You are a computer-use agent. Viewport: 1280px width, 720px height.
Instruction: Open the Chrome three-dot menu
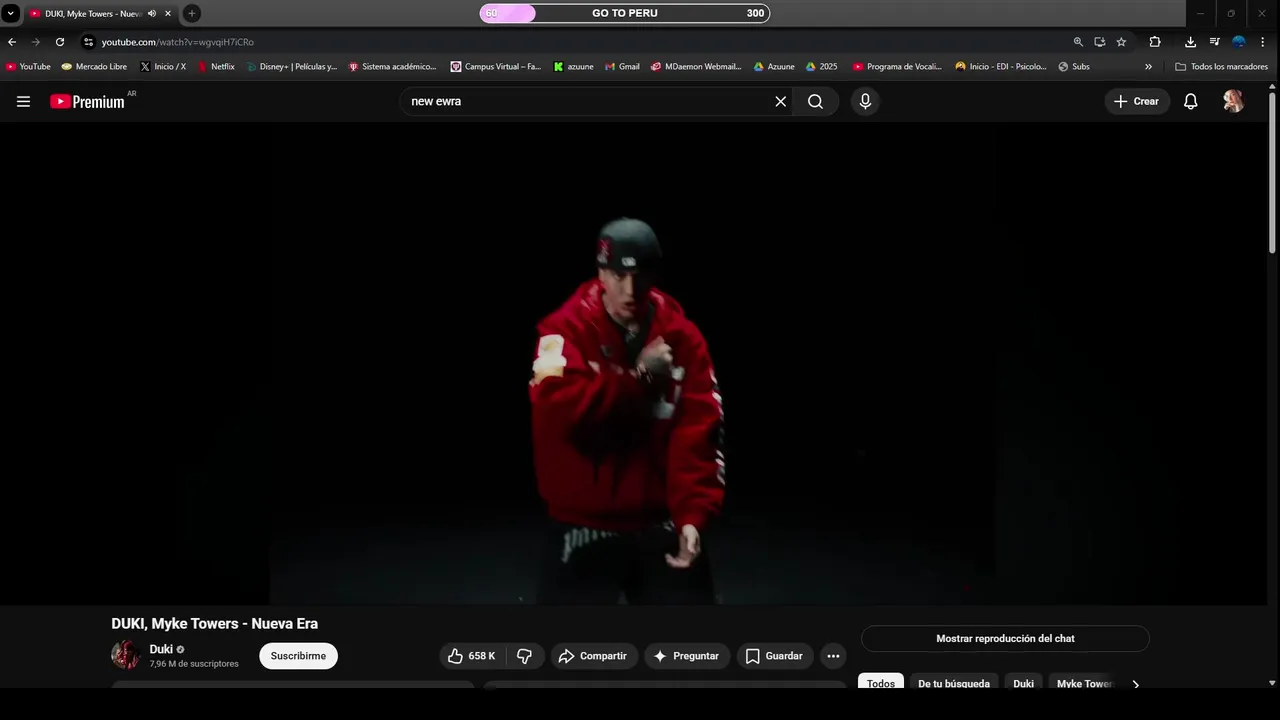coord(1263,42)
